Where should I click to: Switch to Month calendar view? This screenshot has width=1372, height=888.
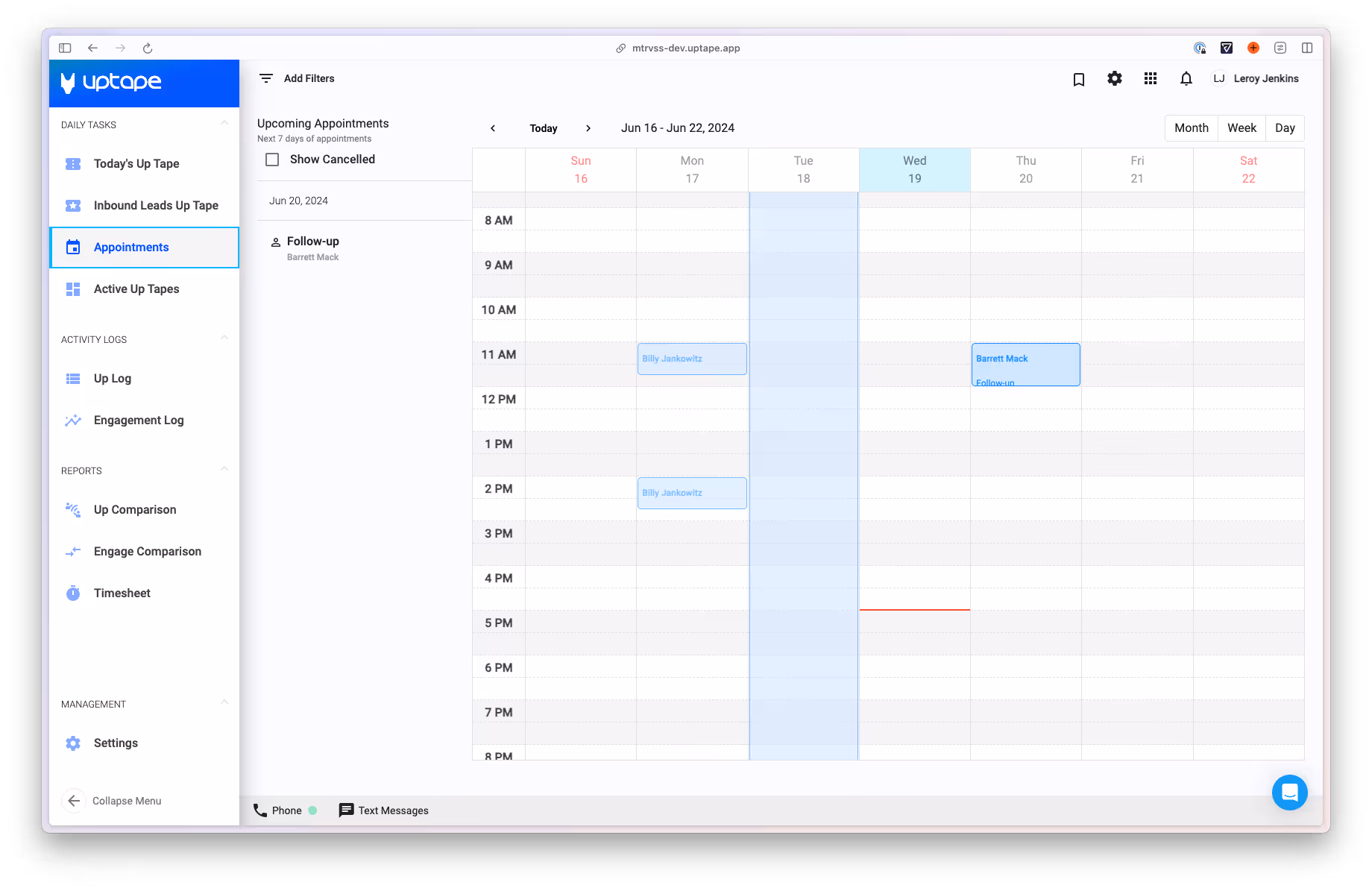1191,128
